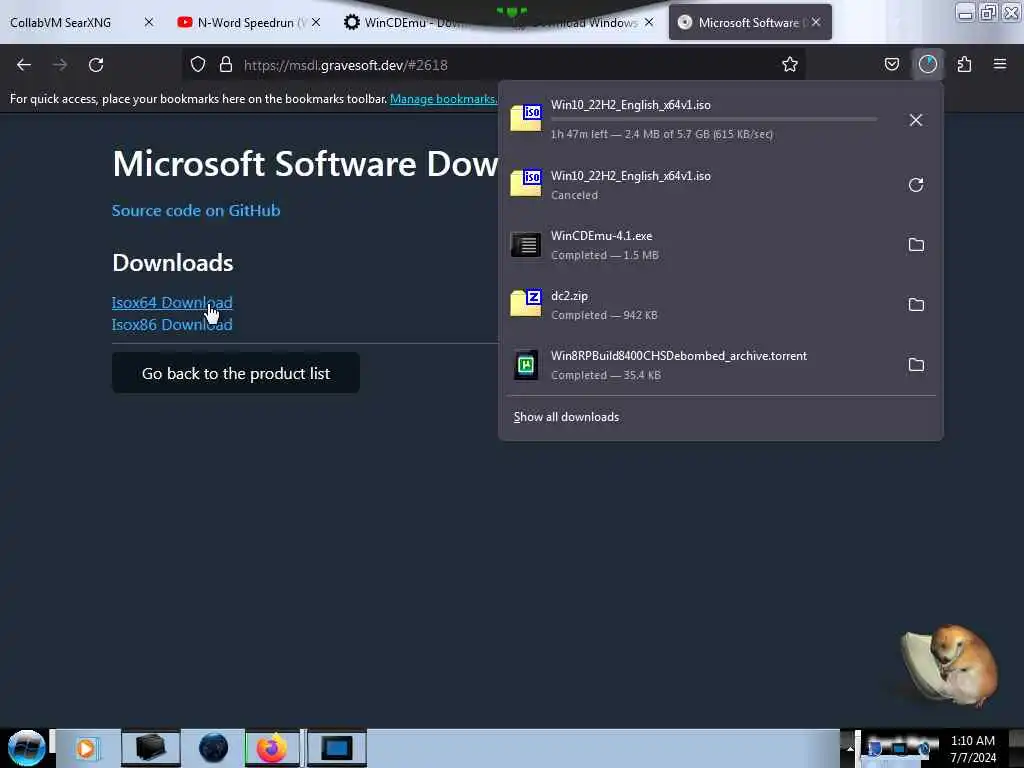This screenshot has height=768, width=1024.
Task: Open the Firefox application menu
Action: (x=999, y=65)
